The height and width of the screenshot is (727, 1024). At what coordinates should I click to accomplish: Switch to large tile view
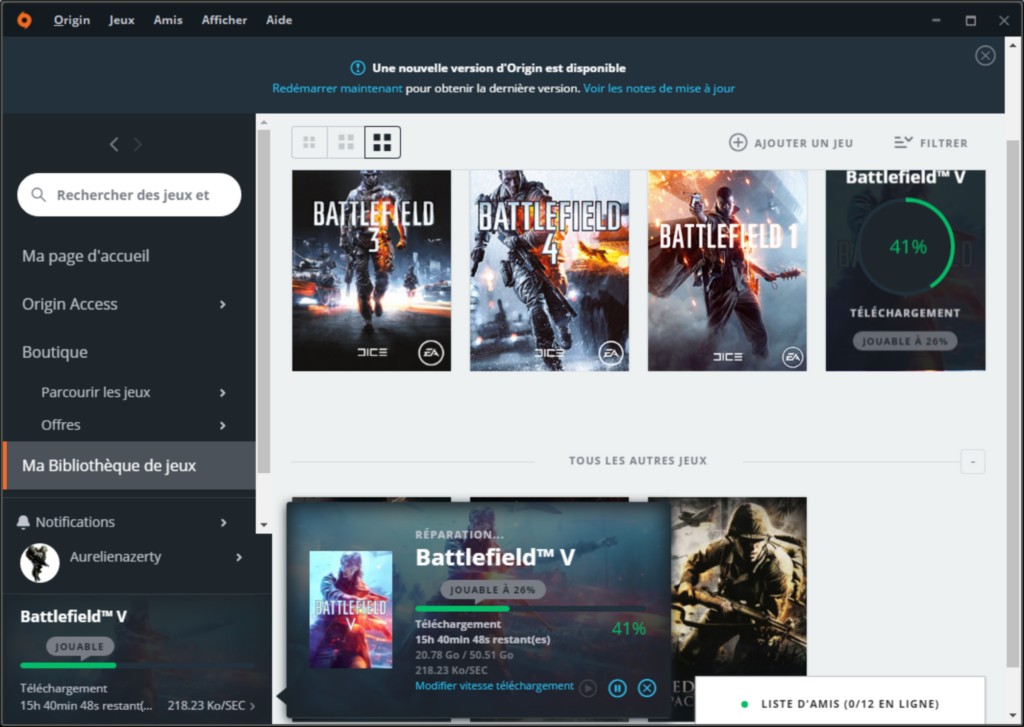pos(382,142)
